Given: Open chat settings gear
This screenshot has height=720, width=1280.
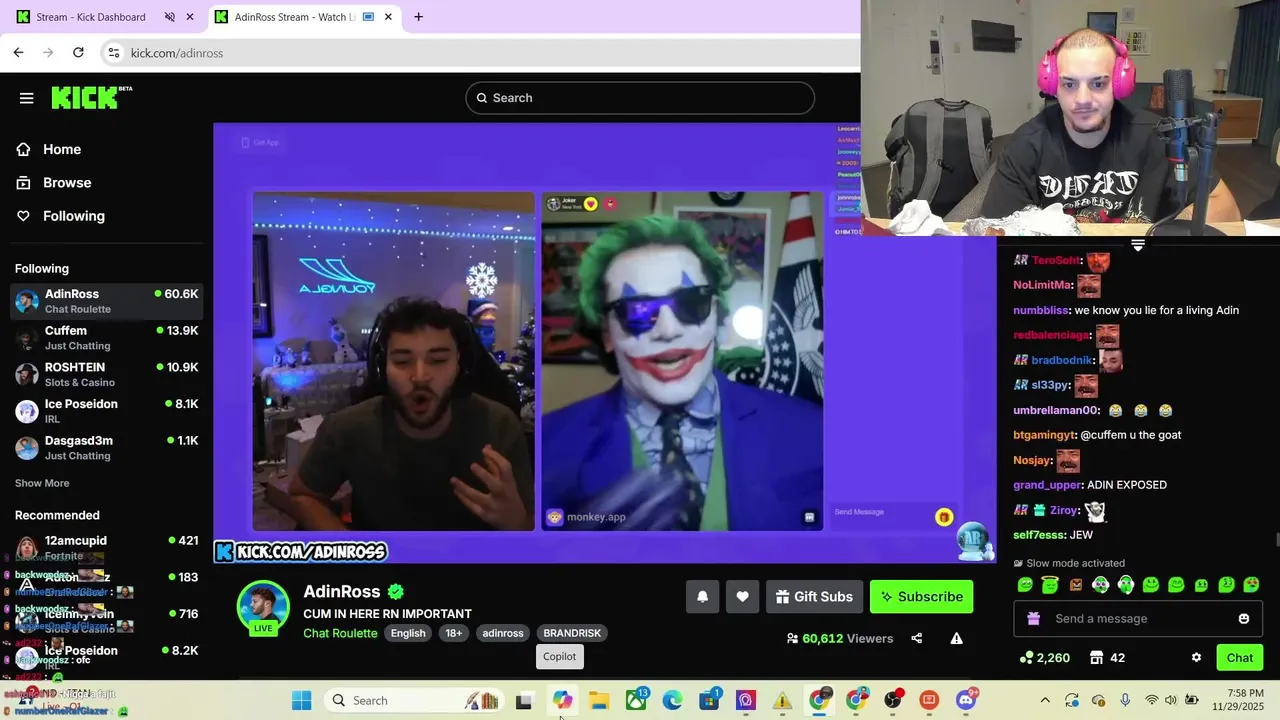Looking at the screenshot, I should click(1196, 658).
